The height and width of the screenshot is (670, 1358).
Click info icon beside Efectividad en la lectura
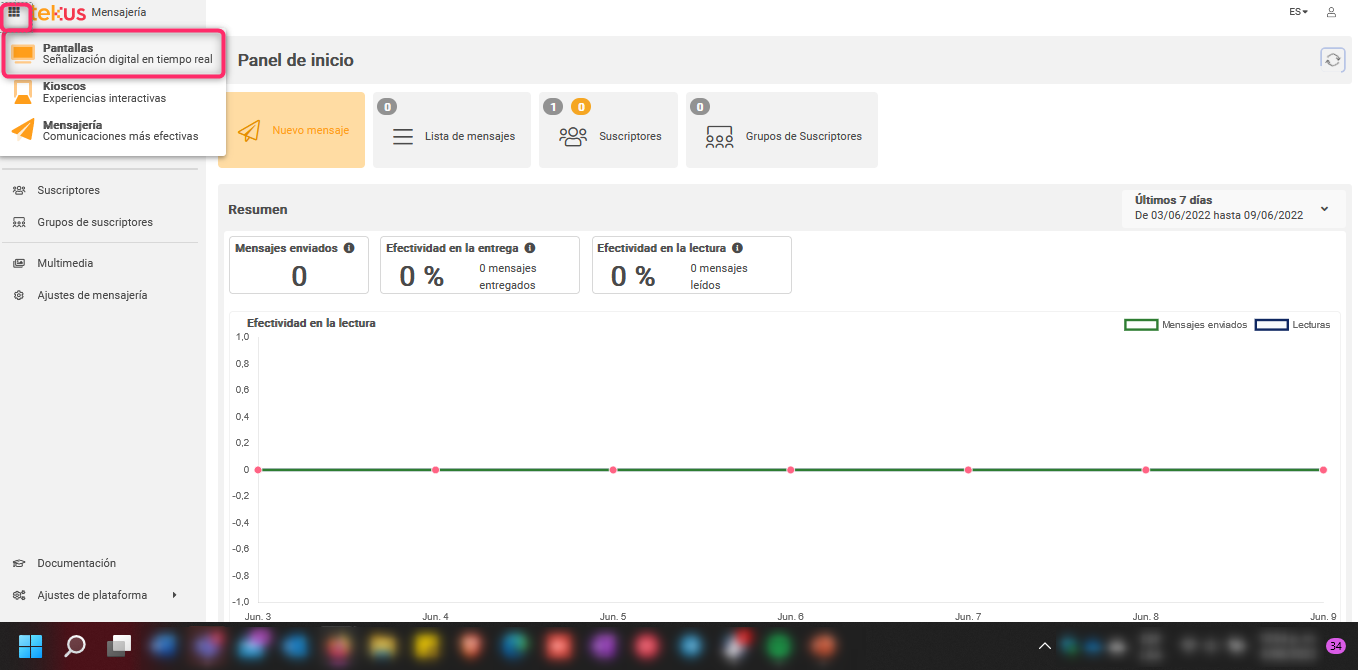point(737,248)
